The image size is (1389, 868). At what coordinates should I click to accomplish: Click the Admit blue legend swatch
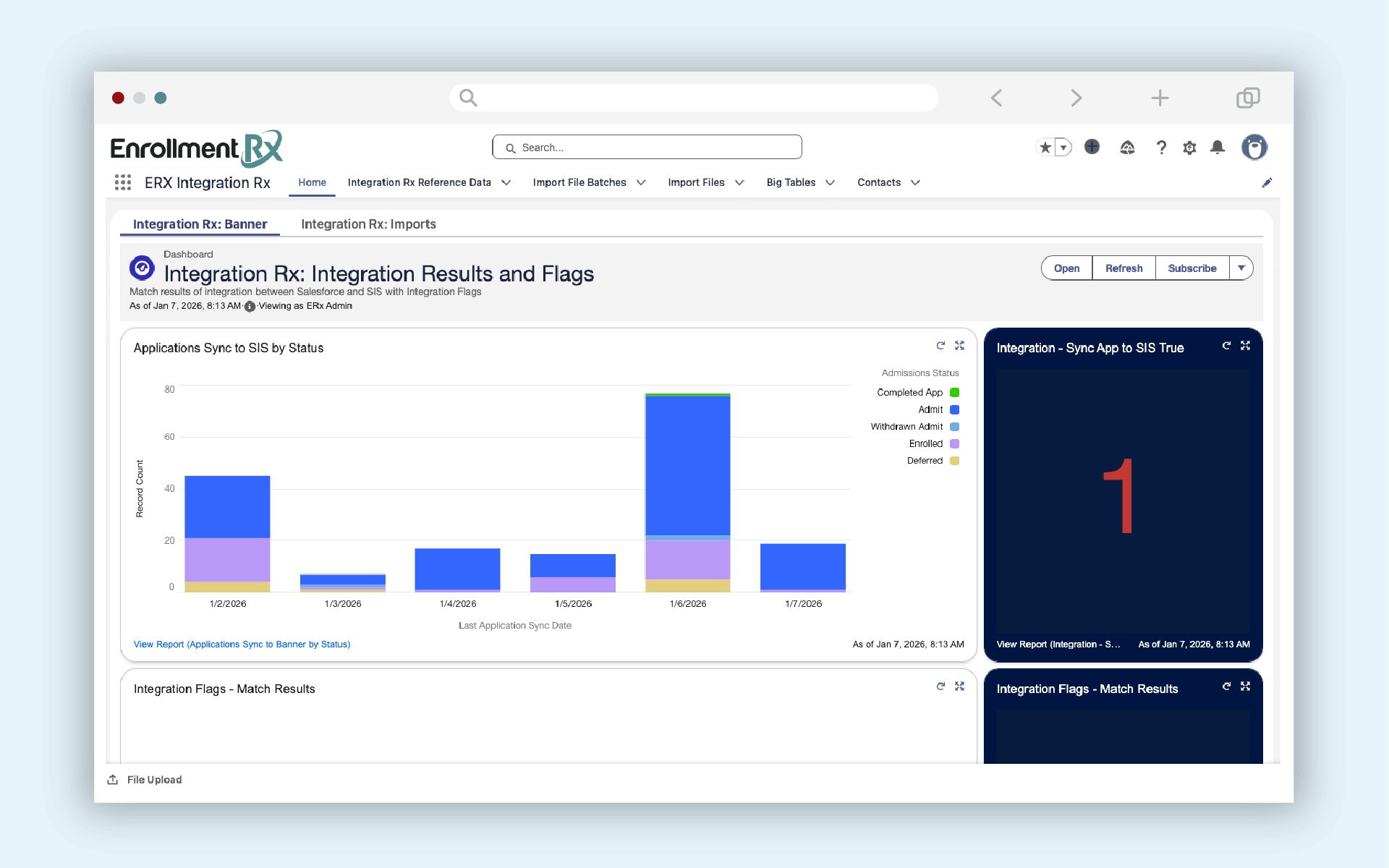[x=954, y=409]
